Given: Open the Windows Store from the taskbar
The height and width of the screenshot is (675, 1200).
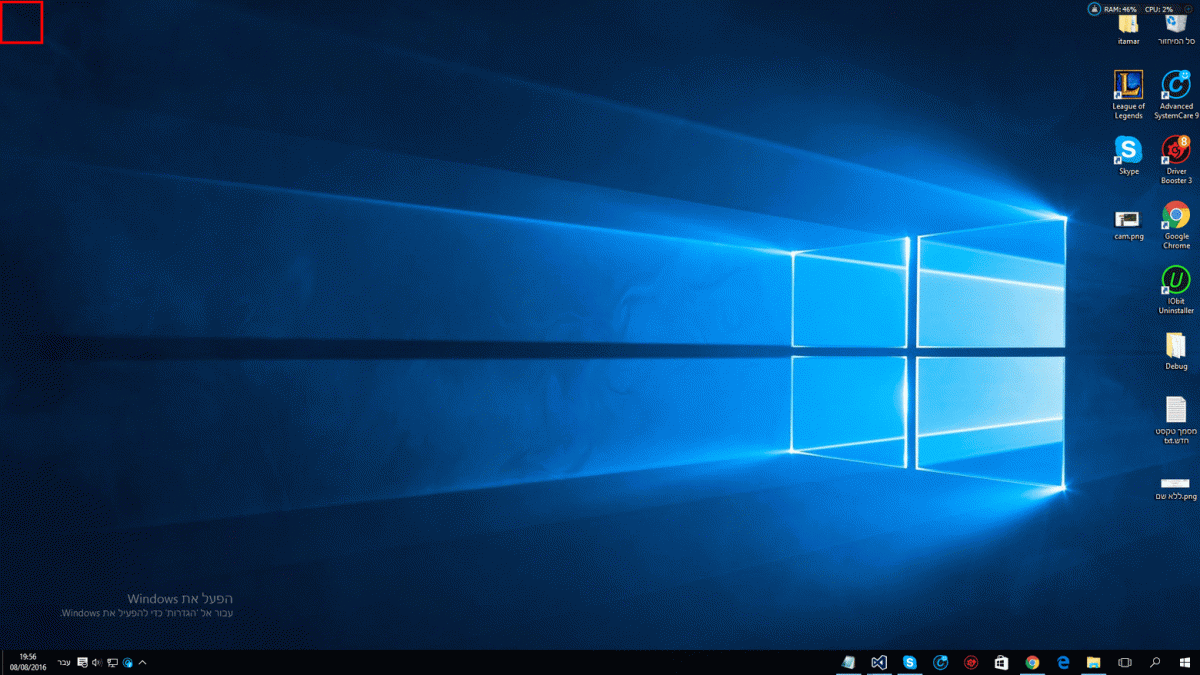Looking at the screenshot, I should coord(1001,662).
